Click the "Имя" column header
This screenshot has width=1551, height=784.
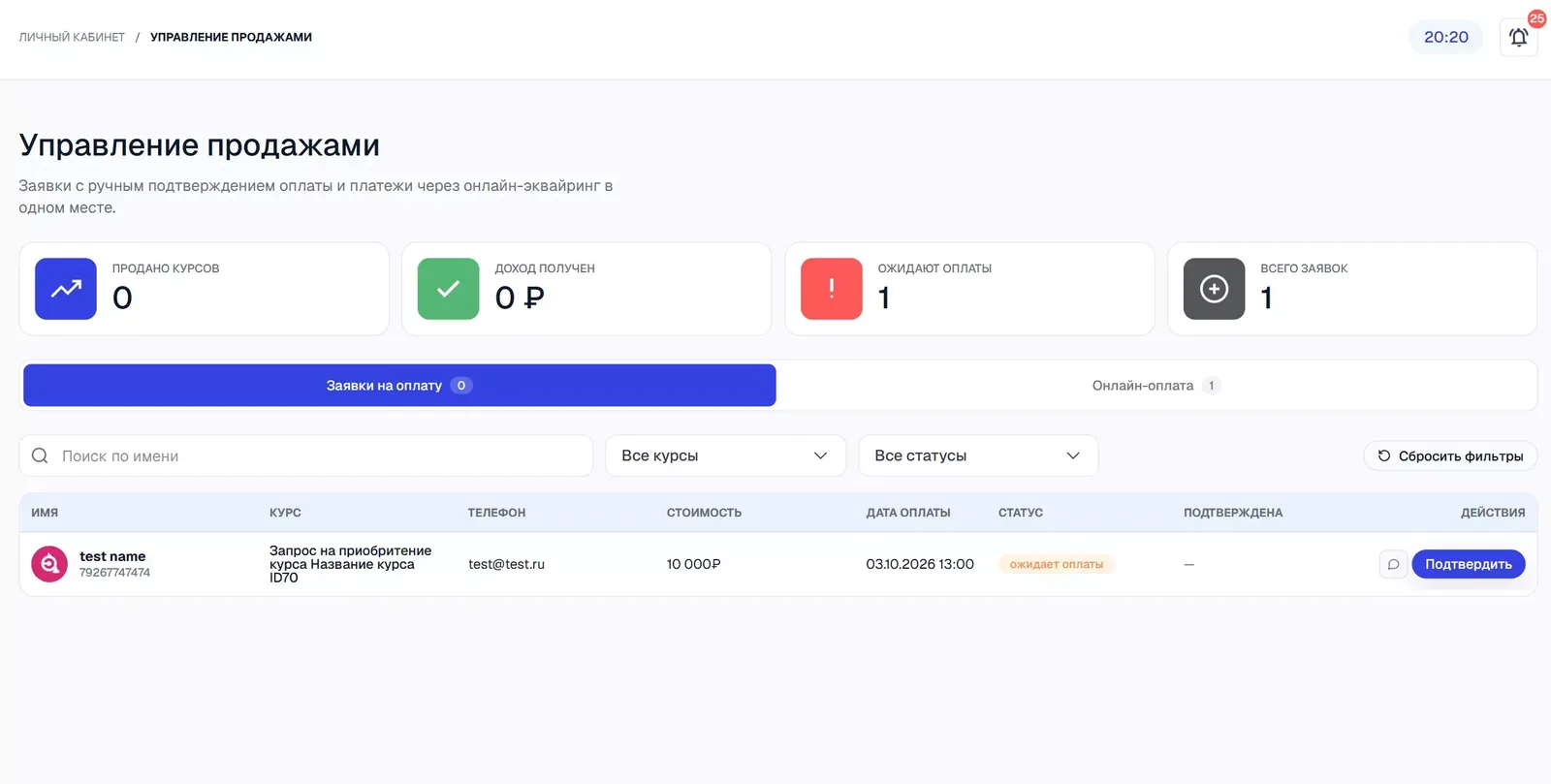(x=45, y=513)
